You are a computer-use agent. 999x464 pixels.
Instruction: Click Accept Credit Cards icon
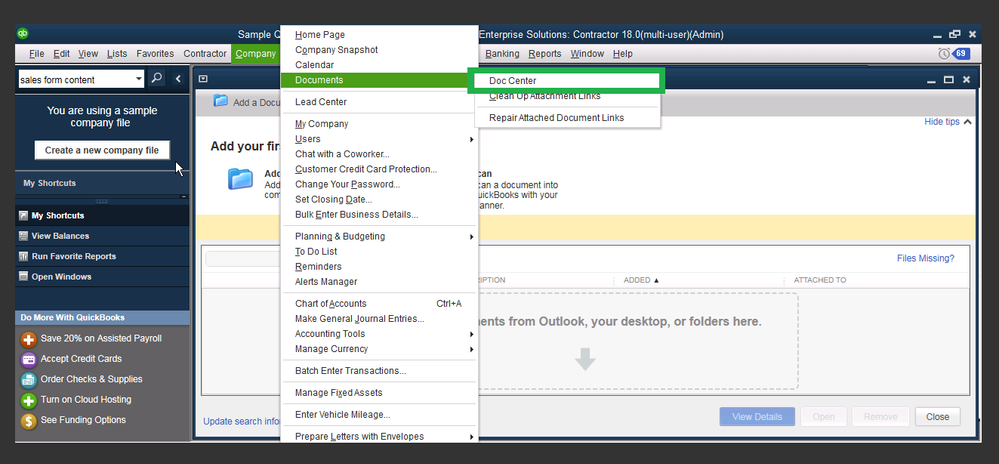(29, 359)
